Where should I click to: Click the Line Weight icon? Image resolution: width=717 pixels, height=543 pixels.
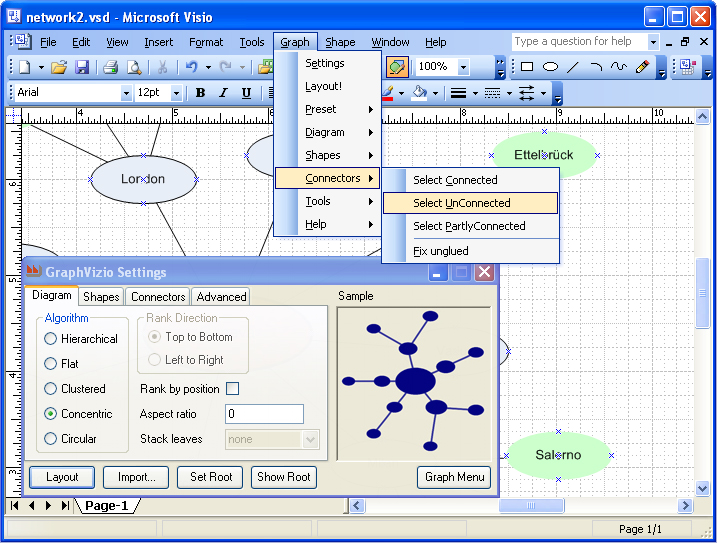tap(458, 93)
